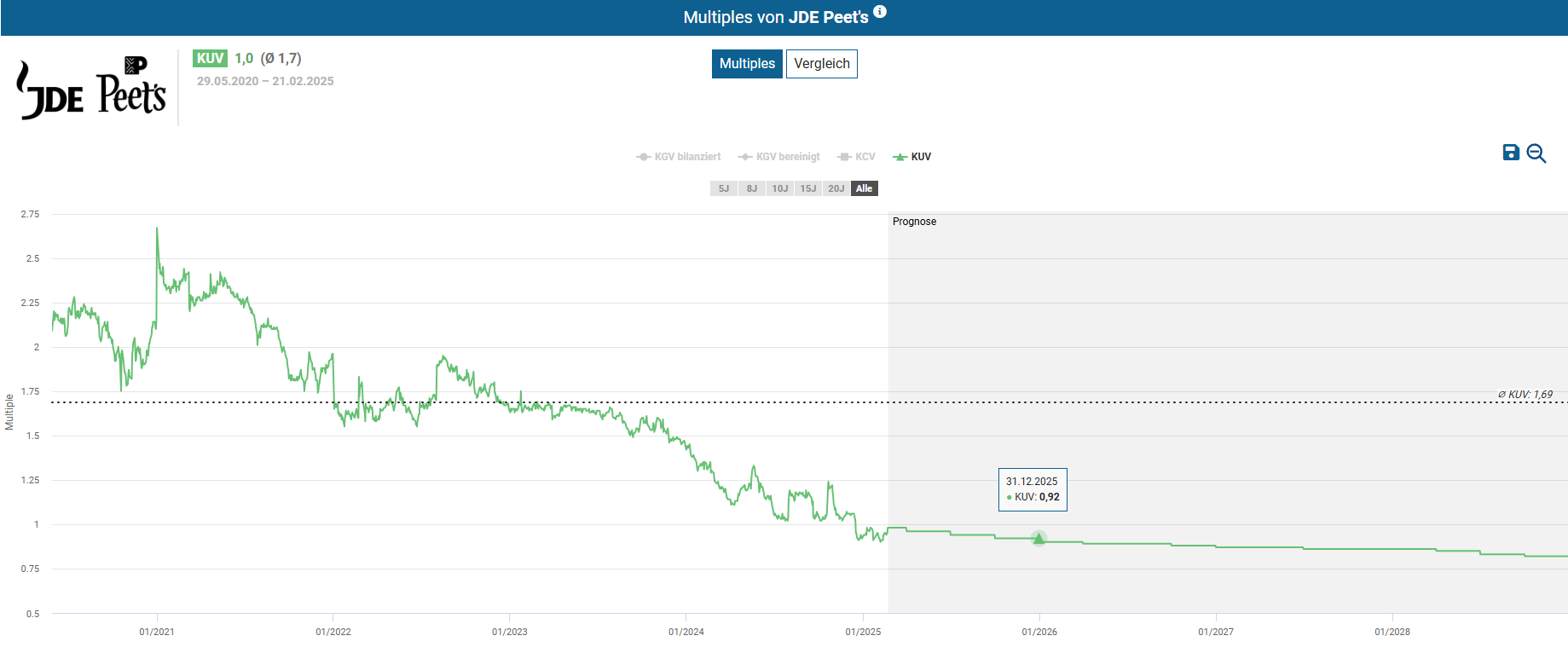The width and height of the screenshot is (1568, 653).
Task: Choose the 15J time range
Action: (807, 188)
